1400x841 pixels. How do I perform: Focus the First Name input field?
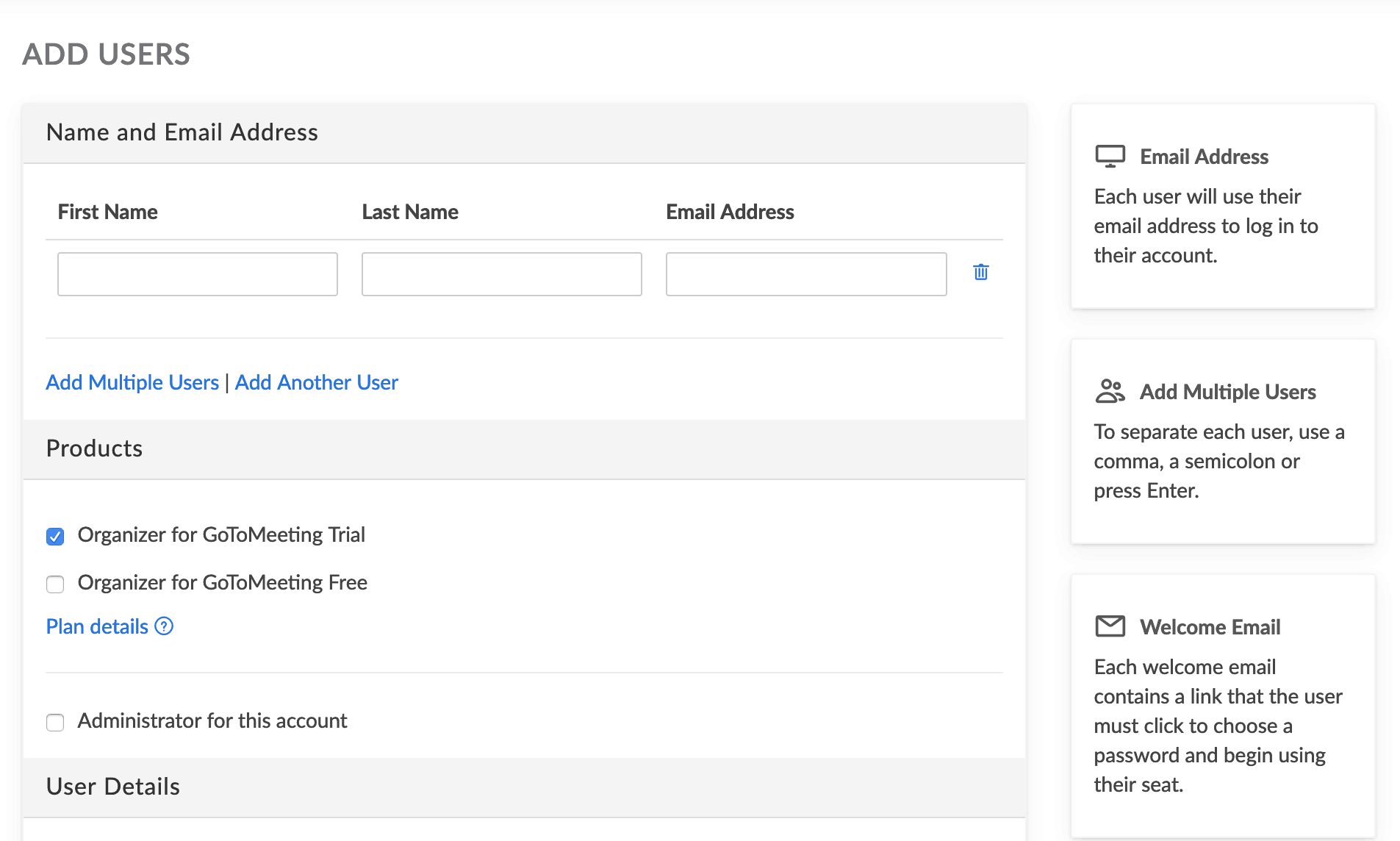197,274
